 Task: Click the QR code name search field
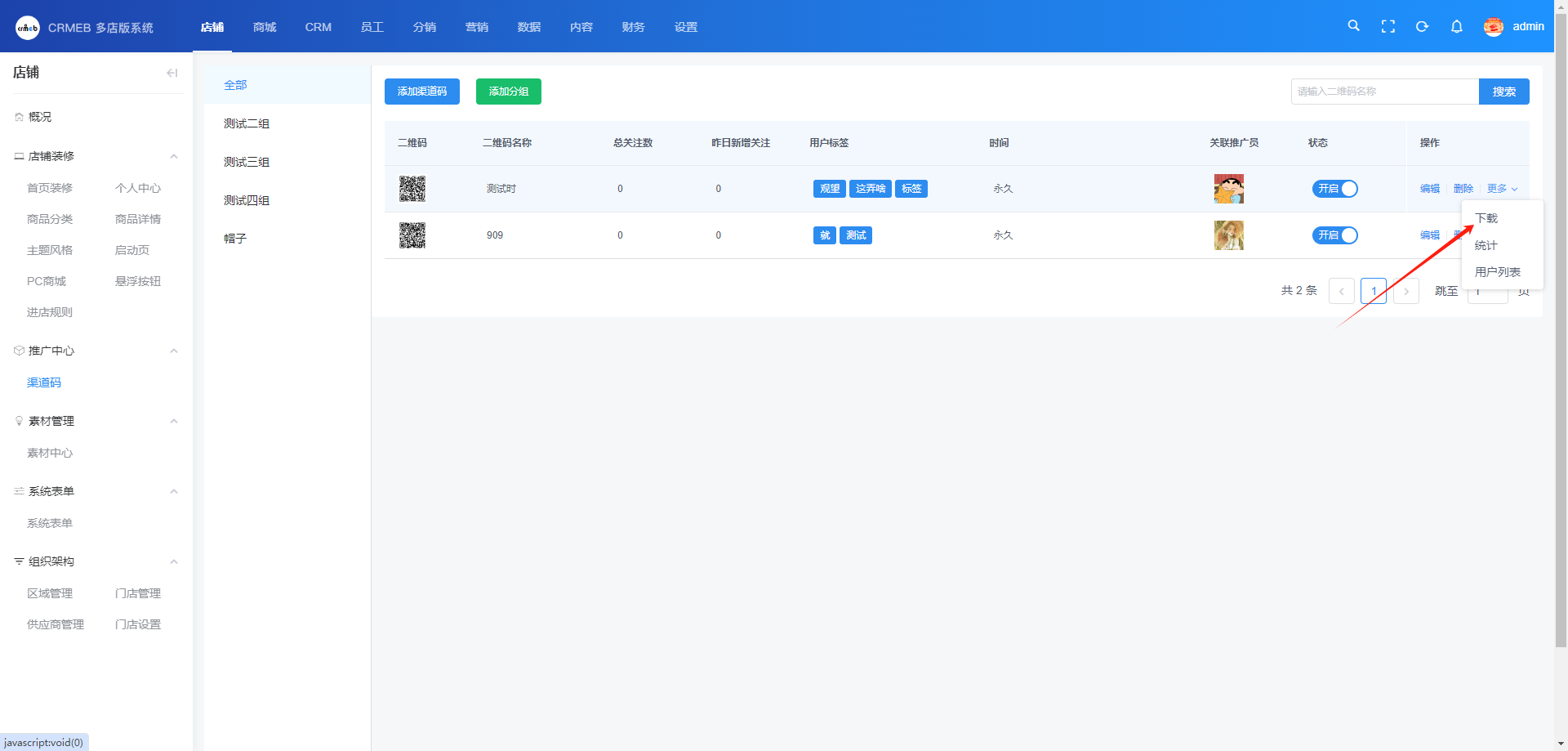click(1384, 92)
